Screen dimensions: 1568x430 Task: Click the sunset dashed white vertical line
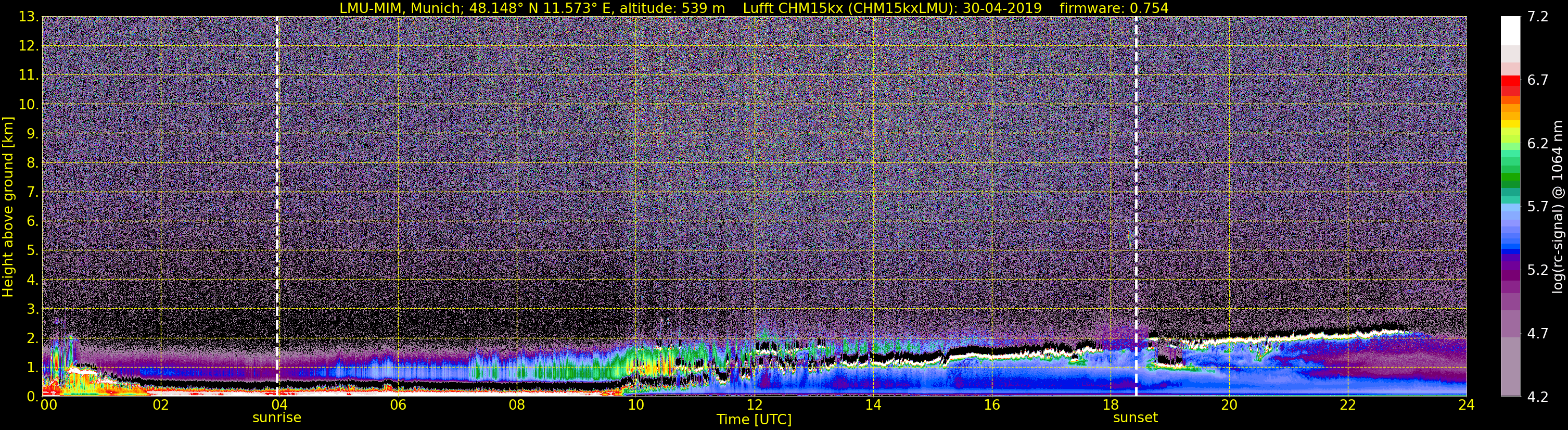click(1136, 206)
